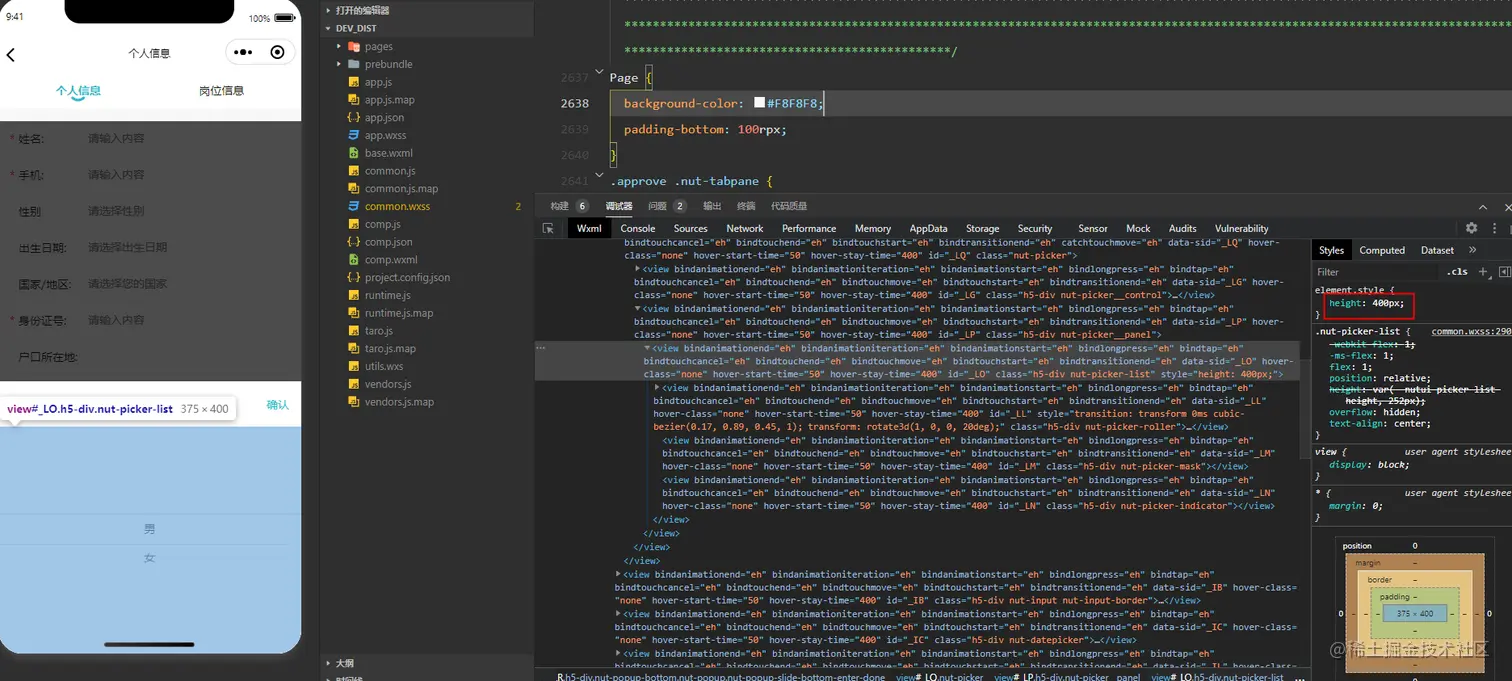
Task: Open the 问题 panel tab
Action: click(x=657, y=206)
